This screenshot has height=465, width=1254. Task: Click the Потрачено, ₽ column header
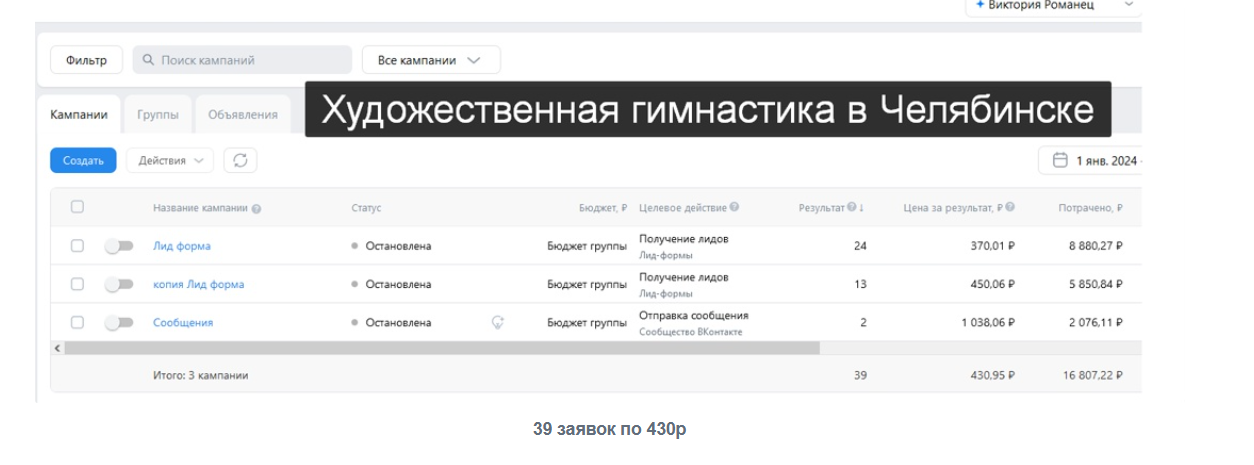(x=1090, y=208)
